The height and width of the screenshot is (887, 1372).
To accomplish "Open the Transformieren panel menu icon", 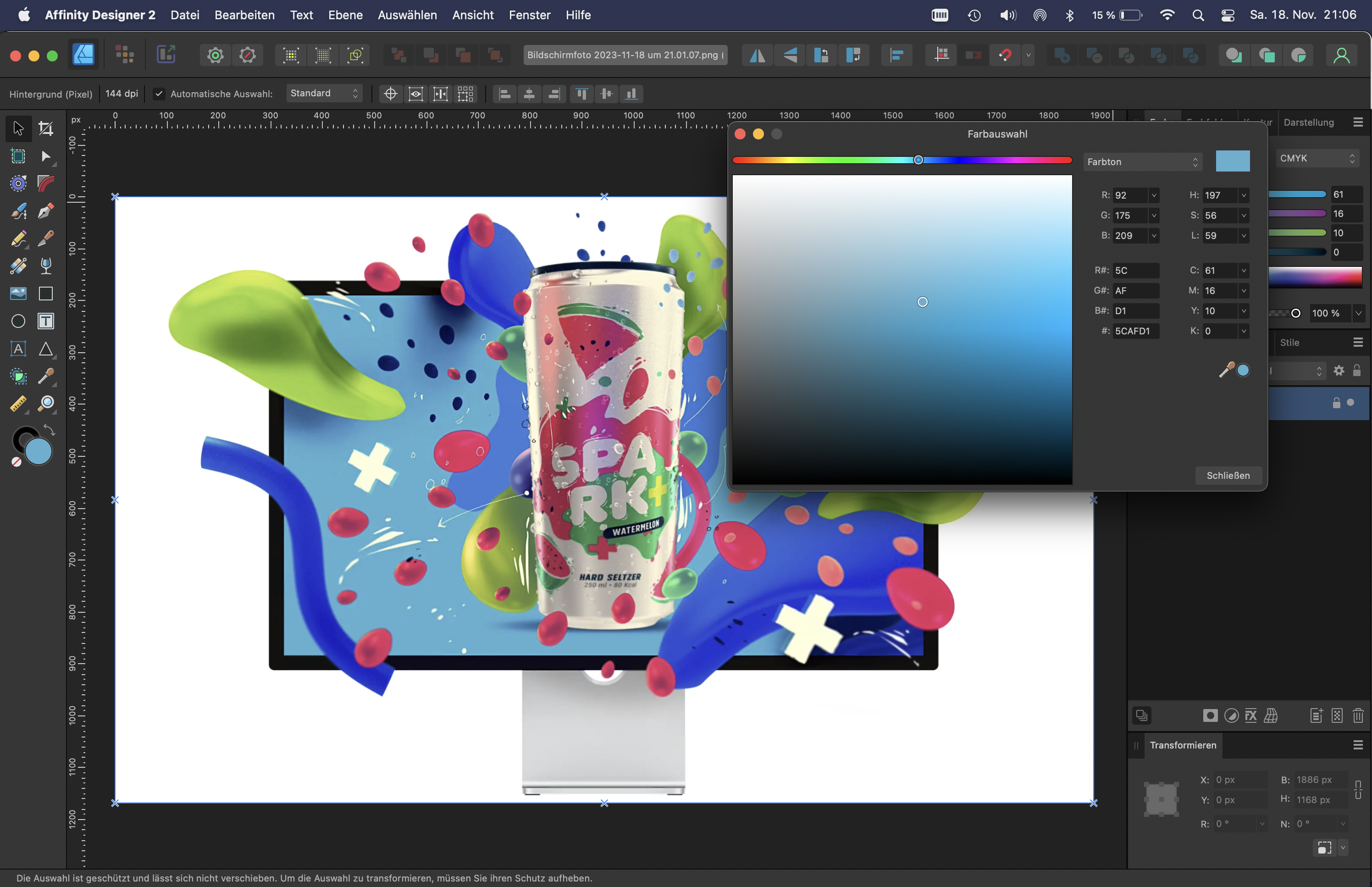I will coord(1358,745).
